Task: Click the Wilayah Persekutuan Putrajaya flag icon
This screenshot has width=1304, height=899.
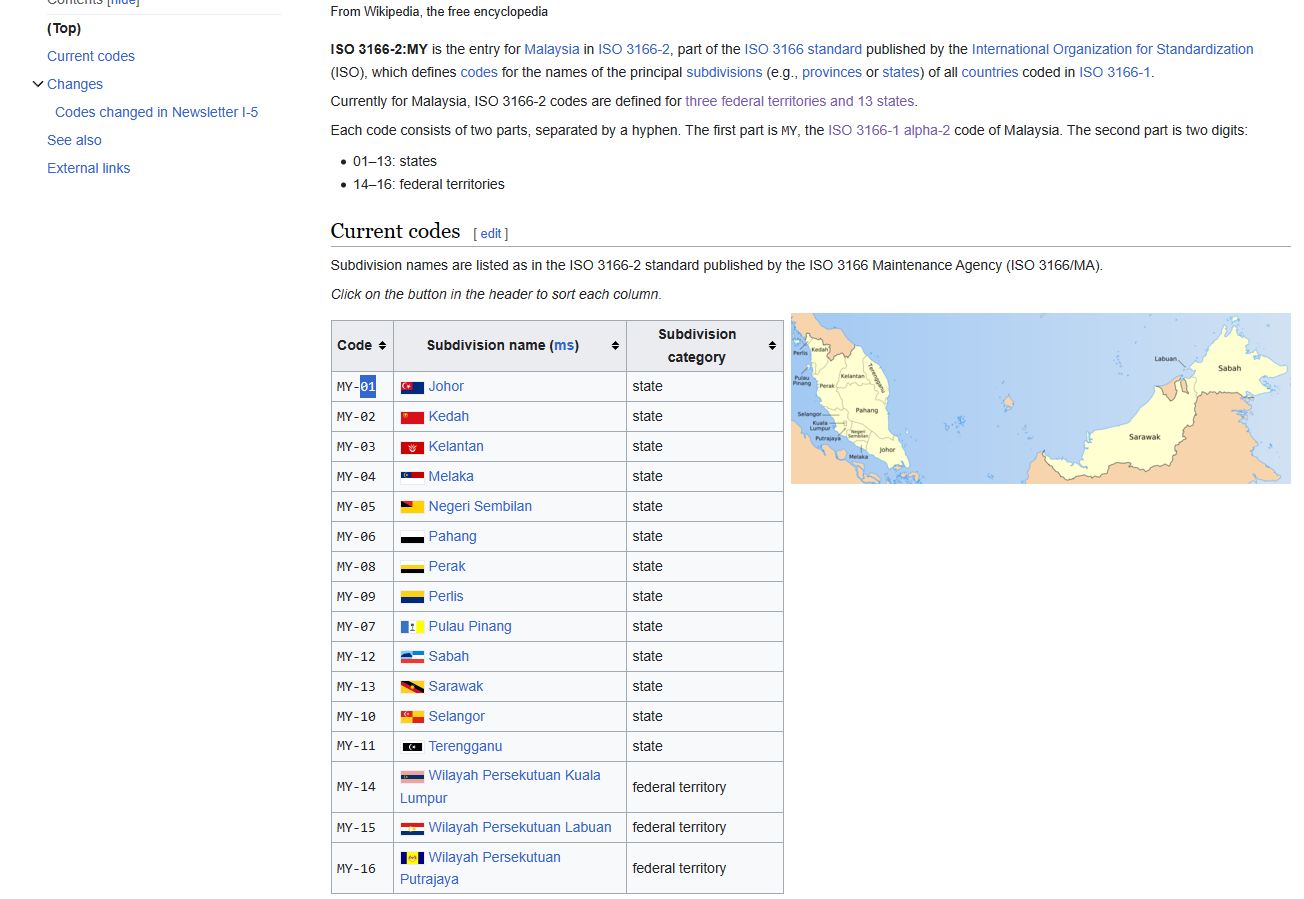Action: click(412, 858)
